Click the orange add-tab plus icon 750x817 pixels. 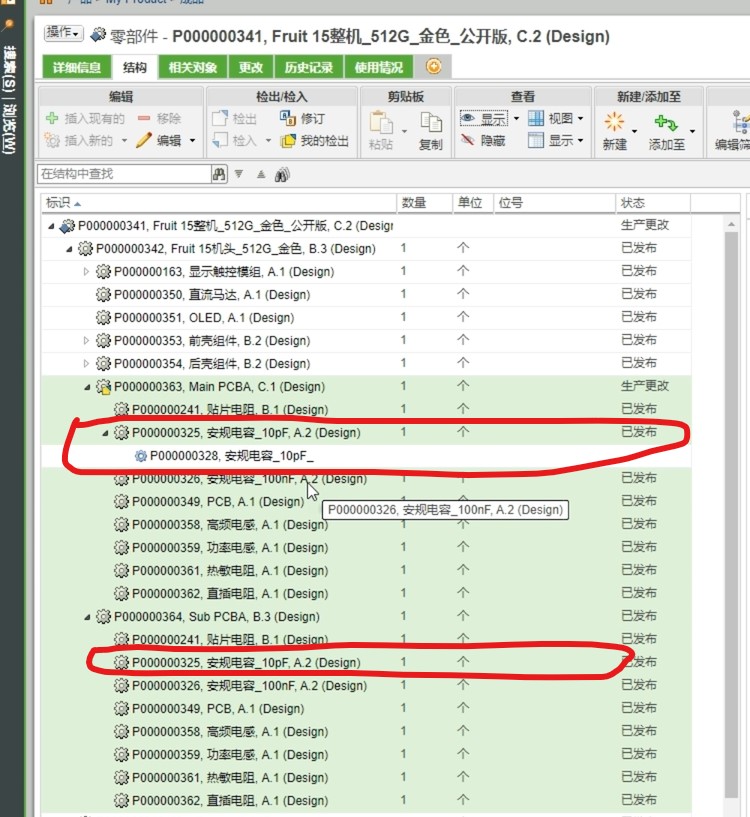click(x=434, y=66)
